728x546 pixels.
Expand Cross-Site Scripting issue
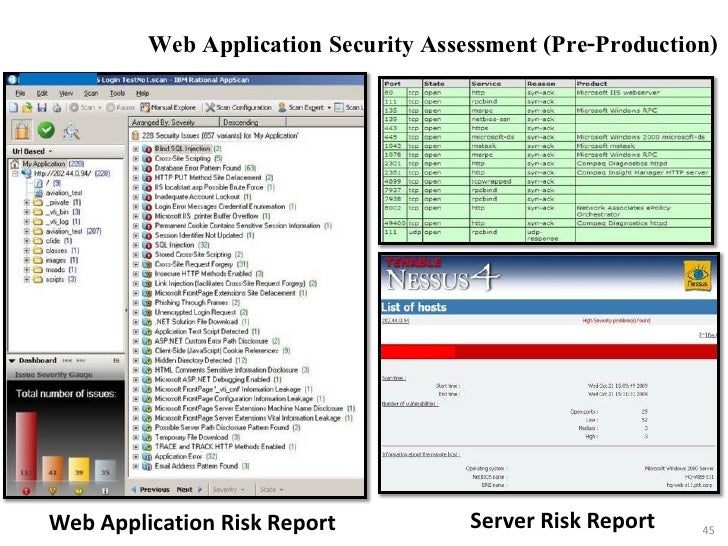[x=136, y=158]
